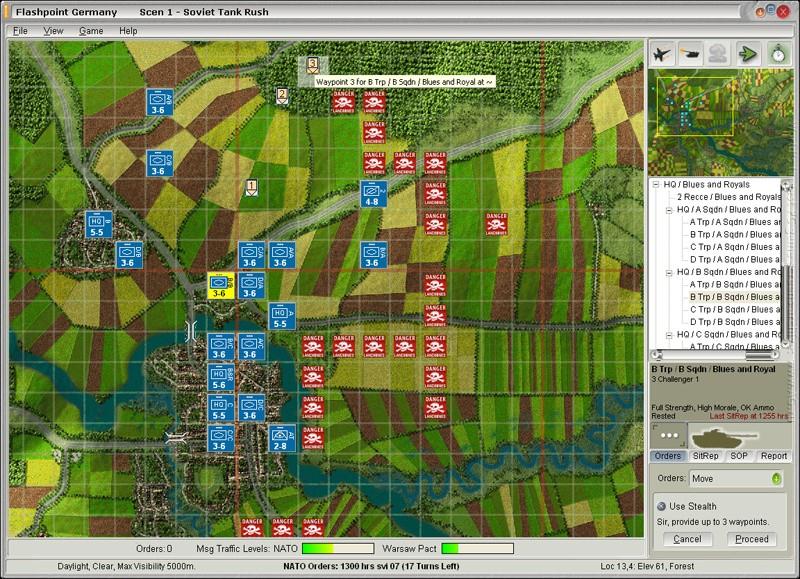Click the three-dot formation box beside the tank
The width and height of the screenshot is (800, 579).
tap(668, 436)
